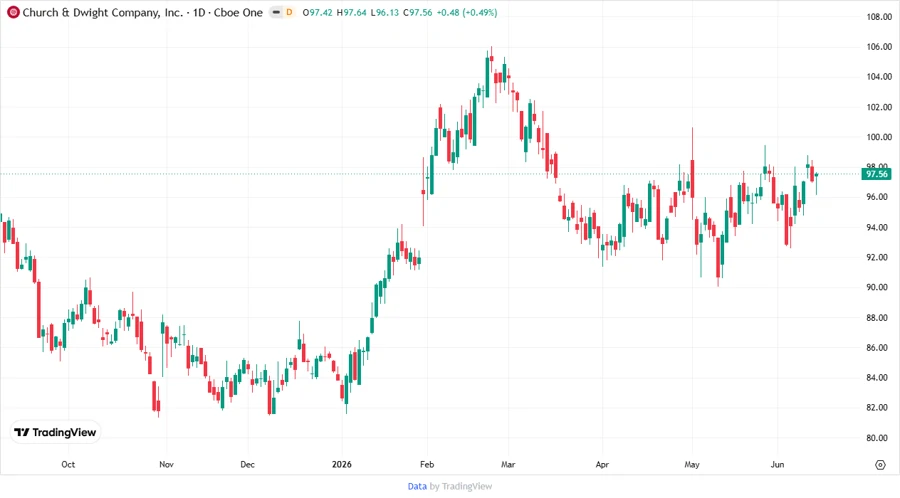The height and width of the screenshot is (498, 900).
Task: Click the open value O97.42
Action: pyautogui.click(x=317, y=12)
